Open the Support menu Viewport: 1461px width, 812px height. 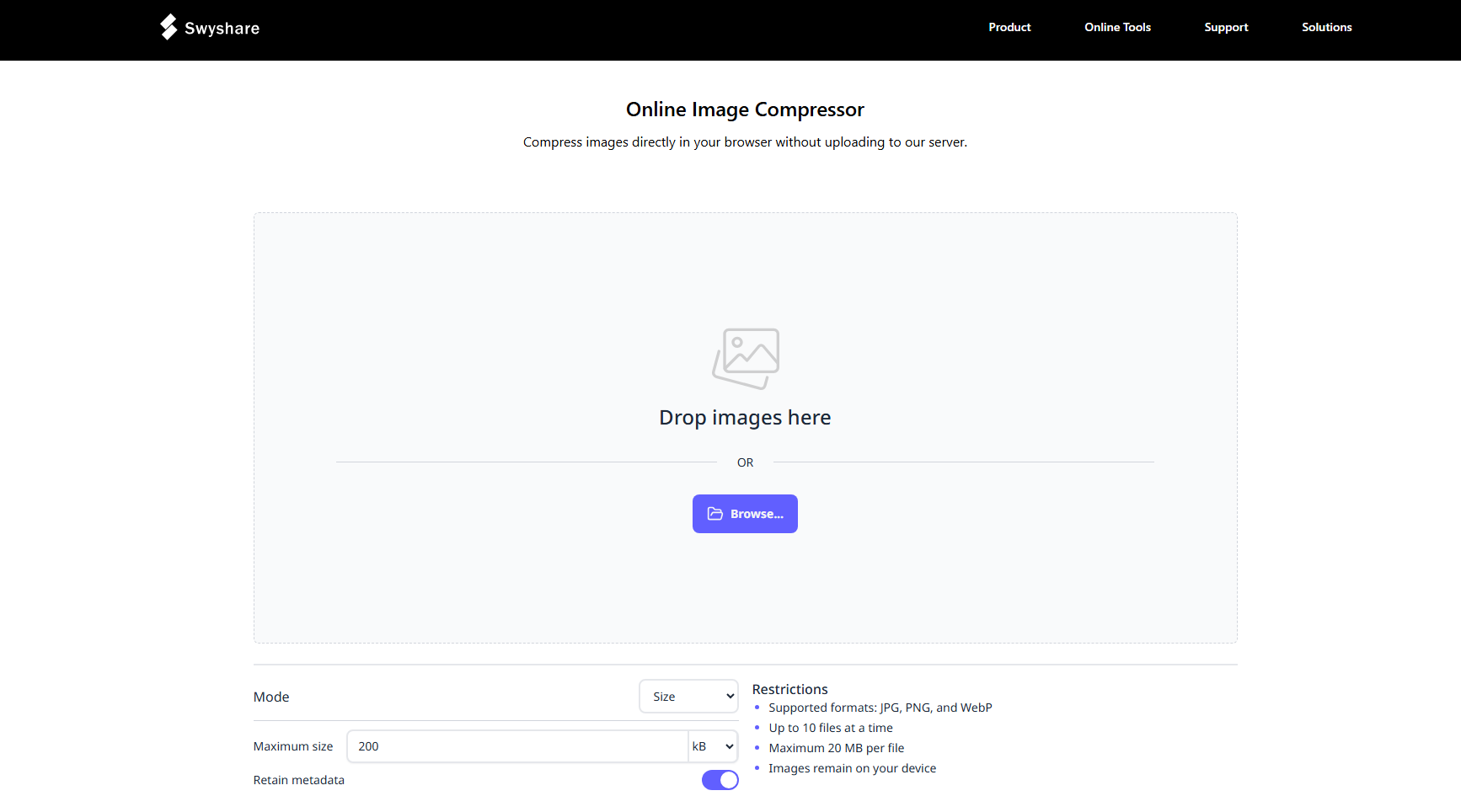(1226, 27)
